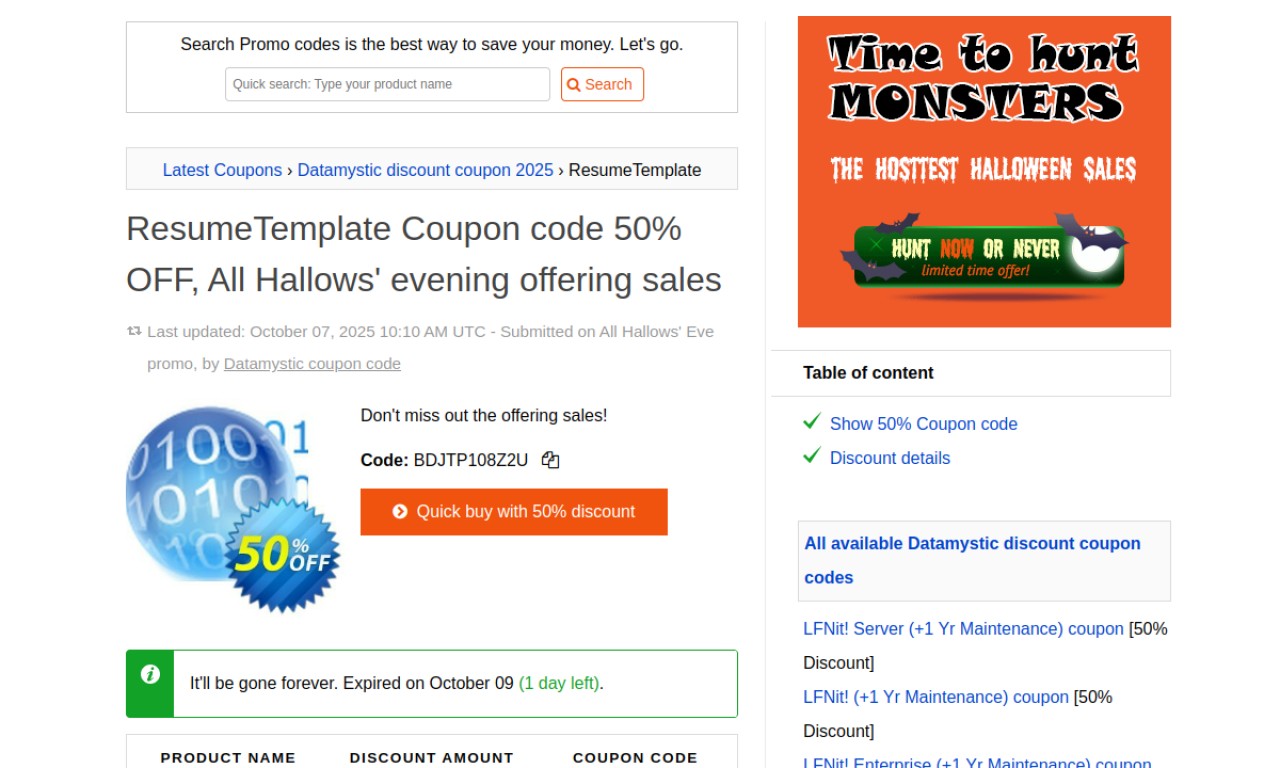
Task: Select the coupon code text BDJTP108Z2U
Action: point(471,460)
